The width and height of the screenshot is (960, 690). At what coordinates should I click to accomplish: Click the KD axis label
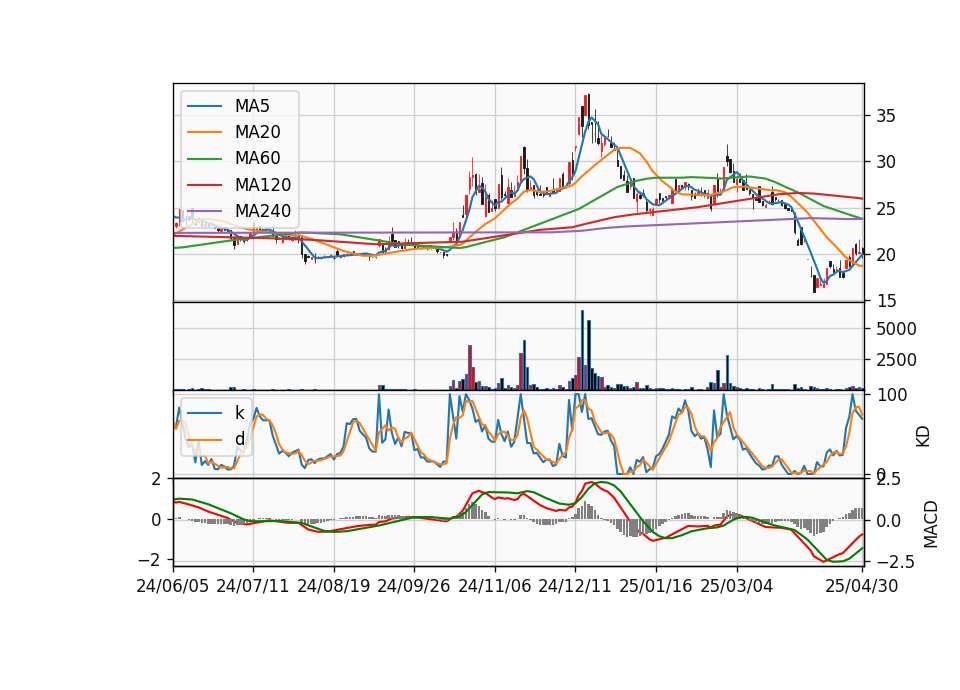point(923,437)
